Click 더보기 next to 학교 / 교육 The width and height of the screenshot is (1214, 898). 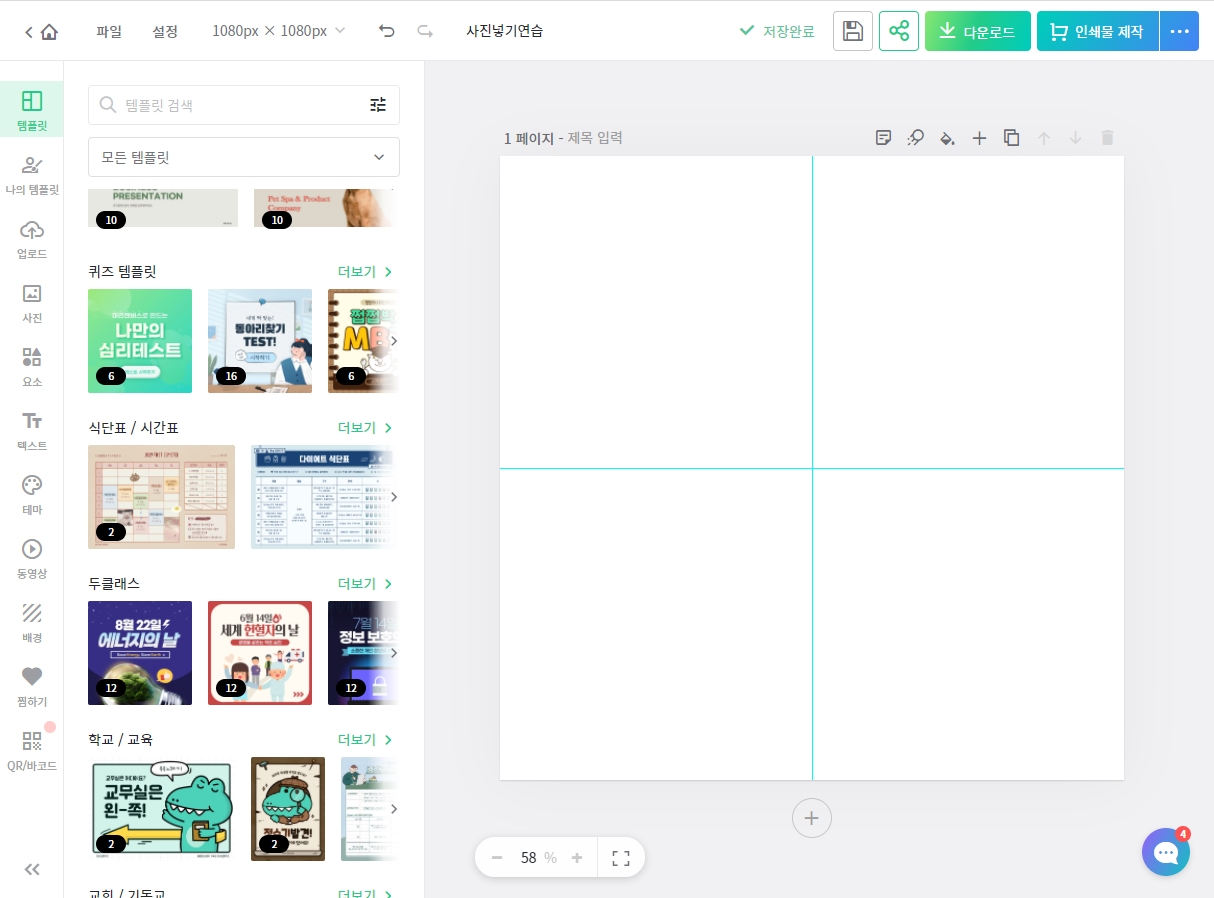click(x=365, y=740)
